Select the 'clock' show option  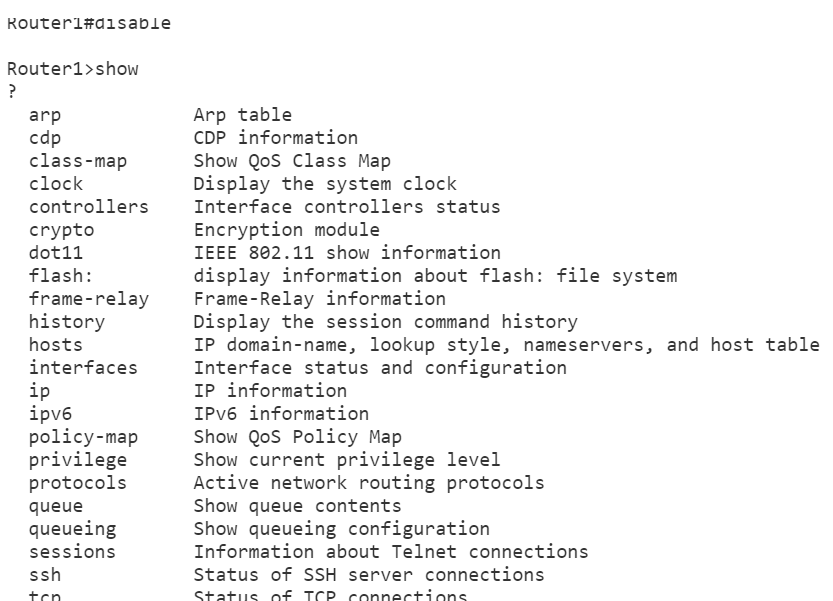56,184
